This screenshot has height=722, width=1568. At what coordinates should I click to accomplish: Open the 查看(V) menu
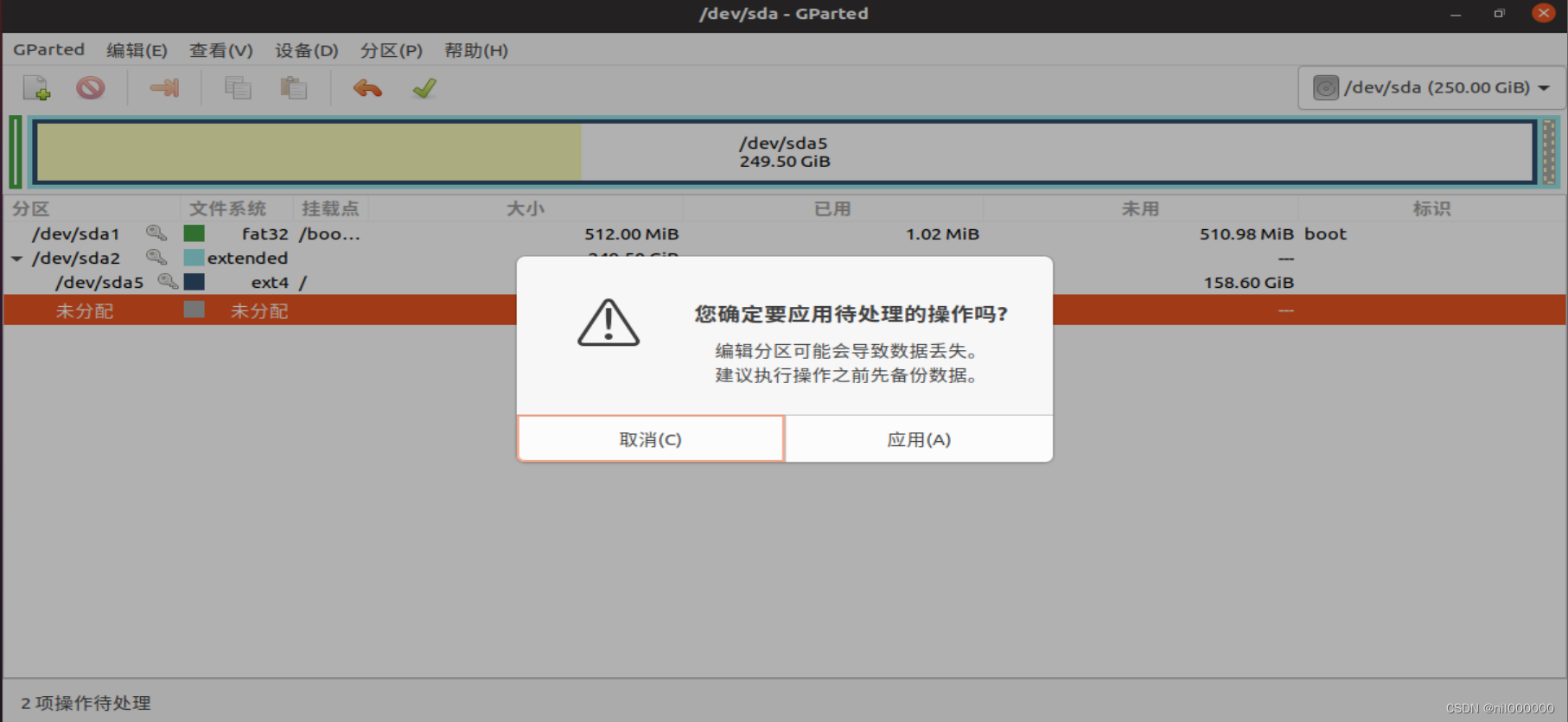click(x=221, y=50)
